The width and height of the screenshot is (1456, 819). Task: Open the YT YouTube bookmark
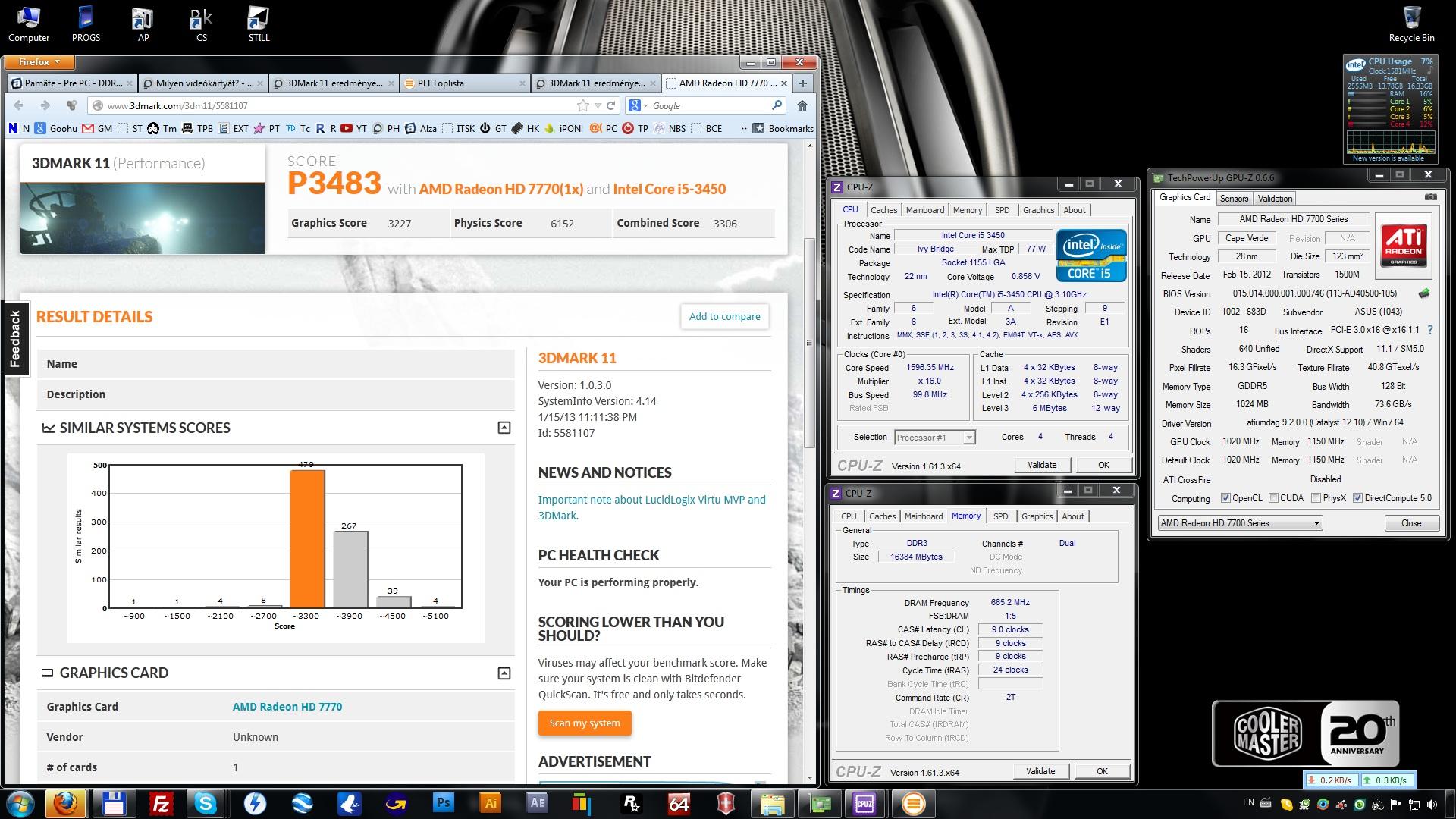pos(354,128)
